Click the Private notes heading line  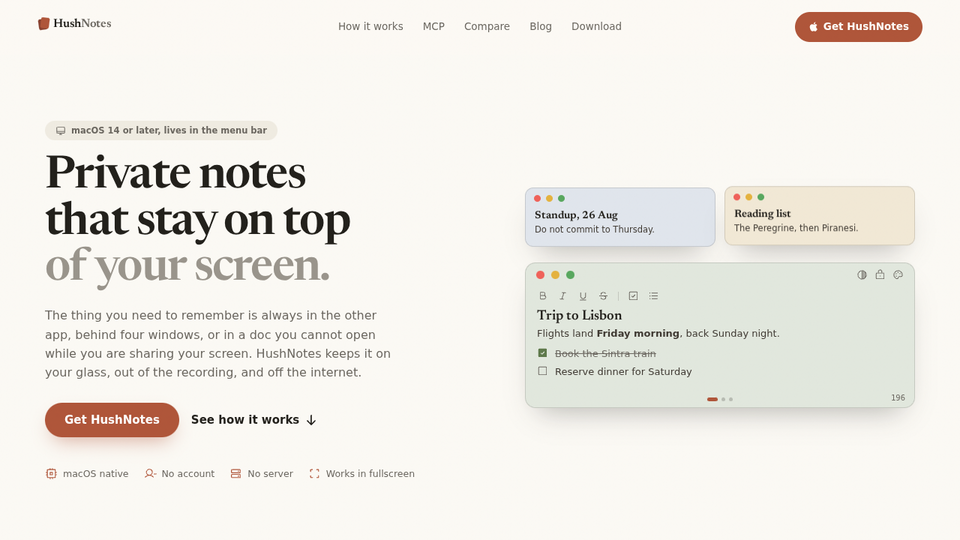pyautogui.click(x=176, y=172)
